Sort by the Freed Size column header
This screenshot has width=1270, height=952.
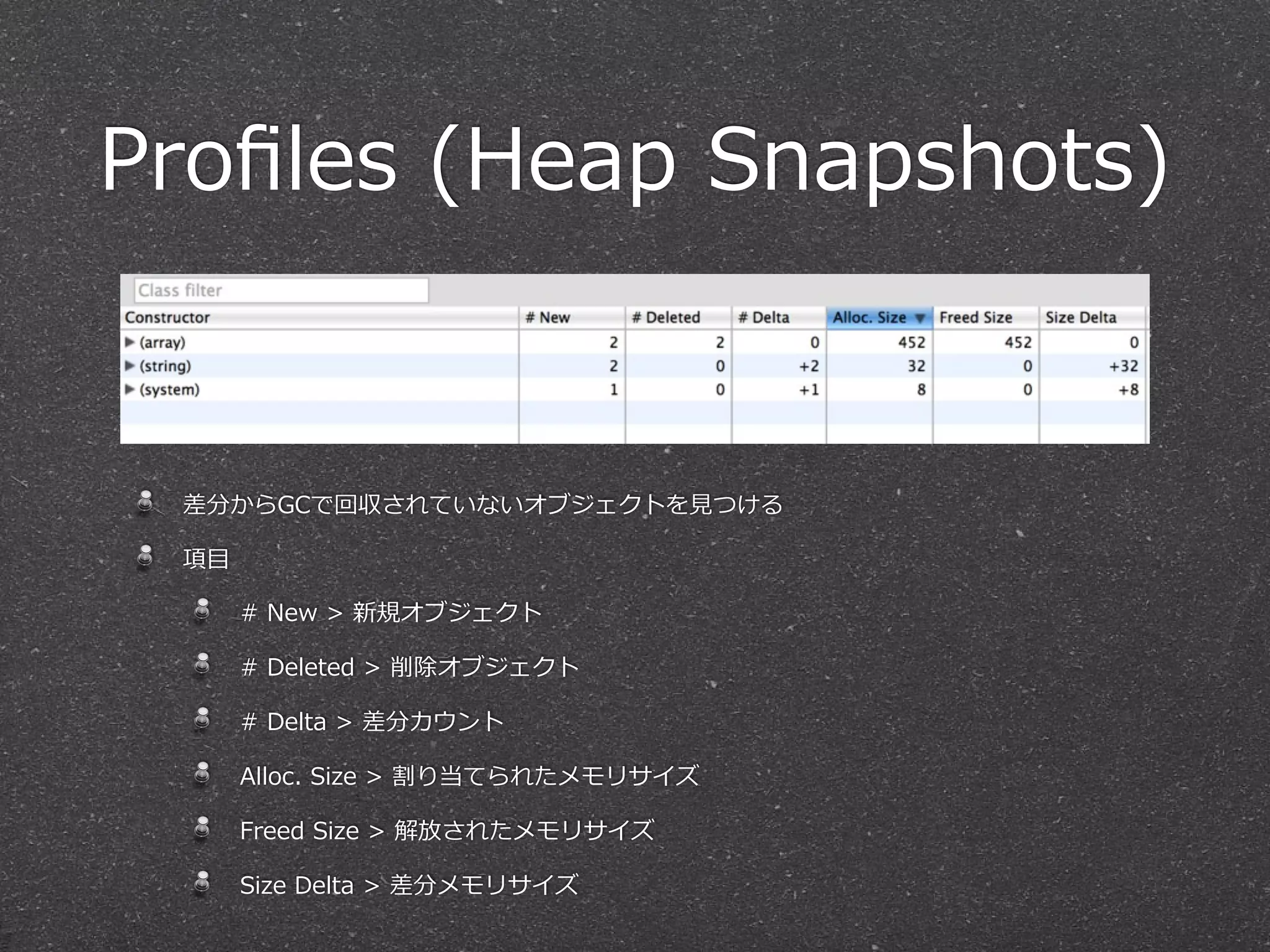[x=986, y=317]
